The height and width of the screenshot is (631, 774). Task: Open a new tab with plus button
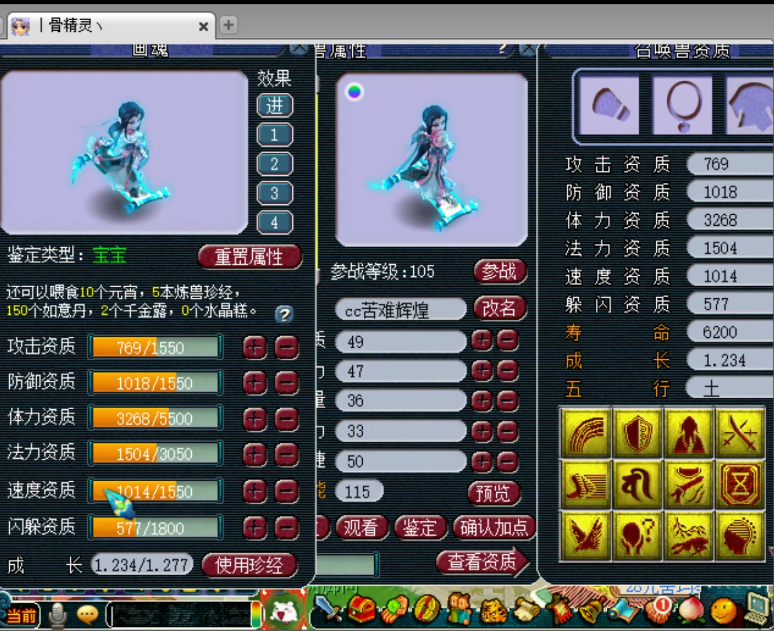coord(229,25)
